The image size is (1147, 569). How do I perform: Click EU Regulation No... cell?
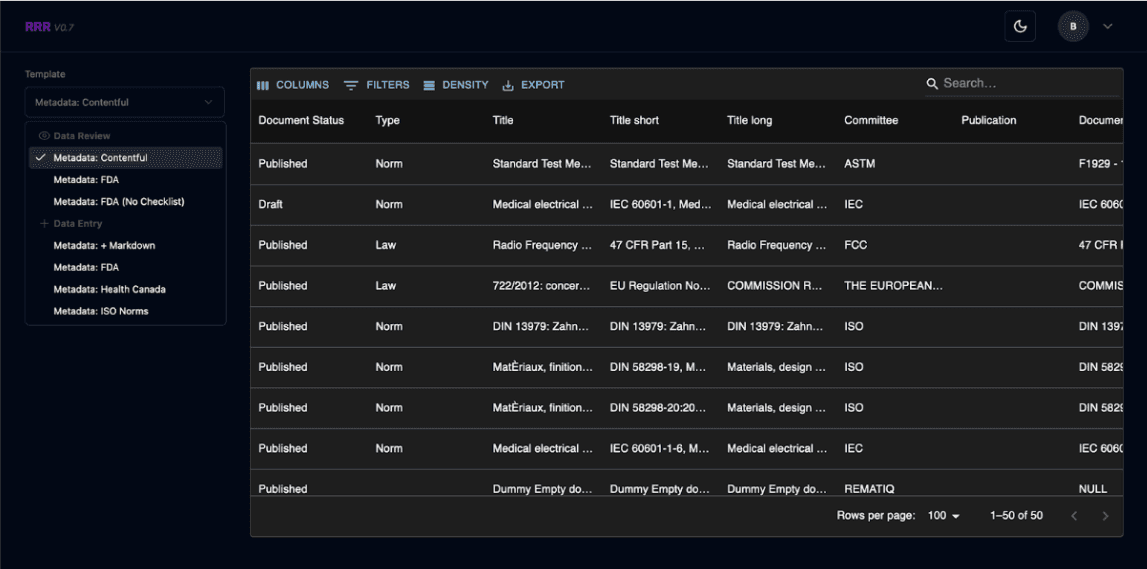661,286
